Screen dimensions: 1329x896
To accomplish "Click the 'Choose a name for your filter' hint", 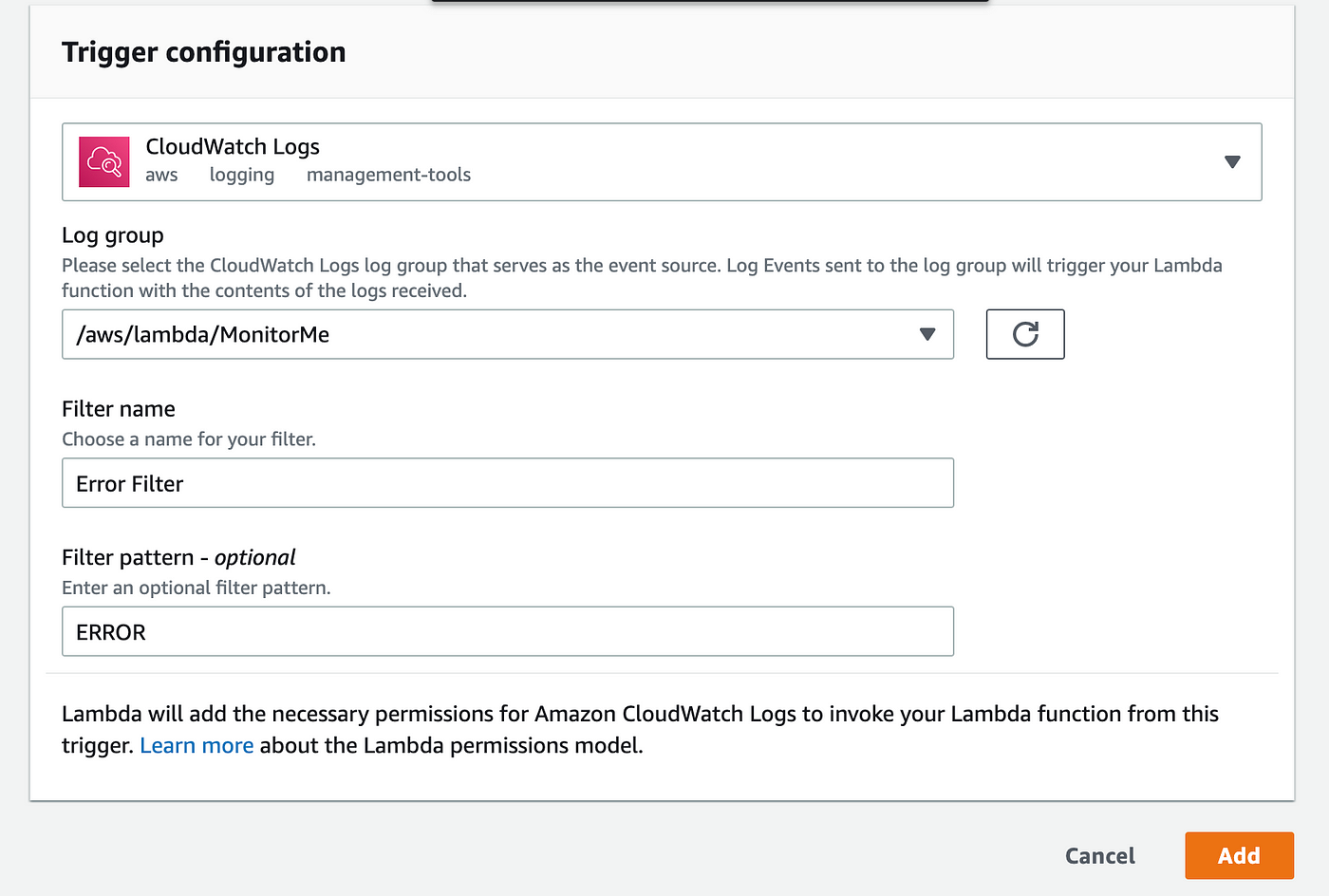I will click(189, 439).
